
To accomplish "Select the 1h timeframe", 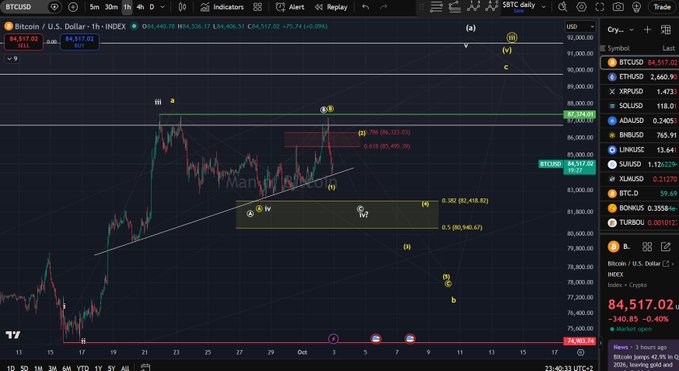I will pyautogui.click(x=127, y=7).
